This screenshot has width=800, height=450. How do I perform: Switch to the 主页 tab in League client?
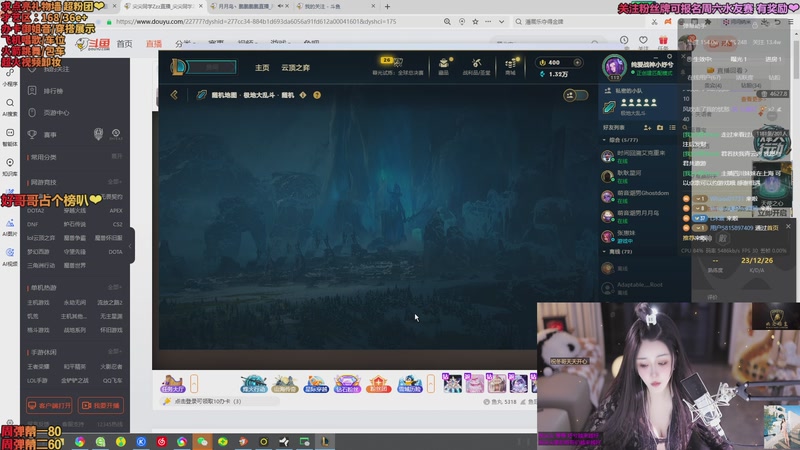(x=262, y=67)
